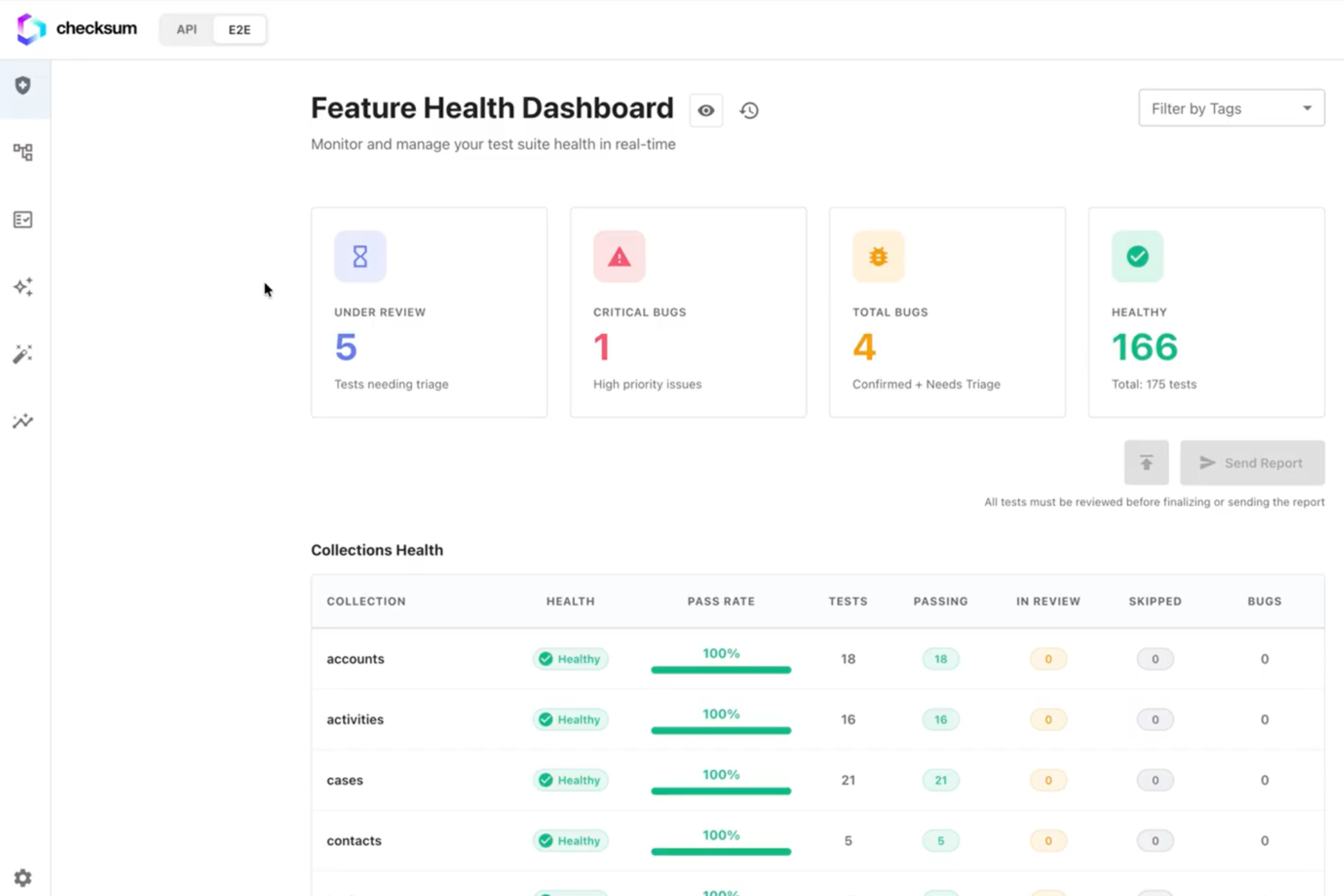Image resolution: width=1344 pixels, height=896 pixels.
Task: Select the shield health icon in sidebar
Action: pos(23,85)
